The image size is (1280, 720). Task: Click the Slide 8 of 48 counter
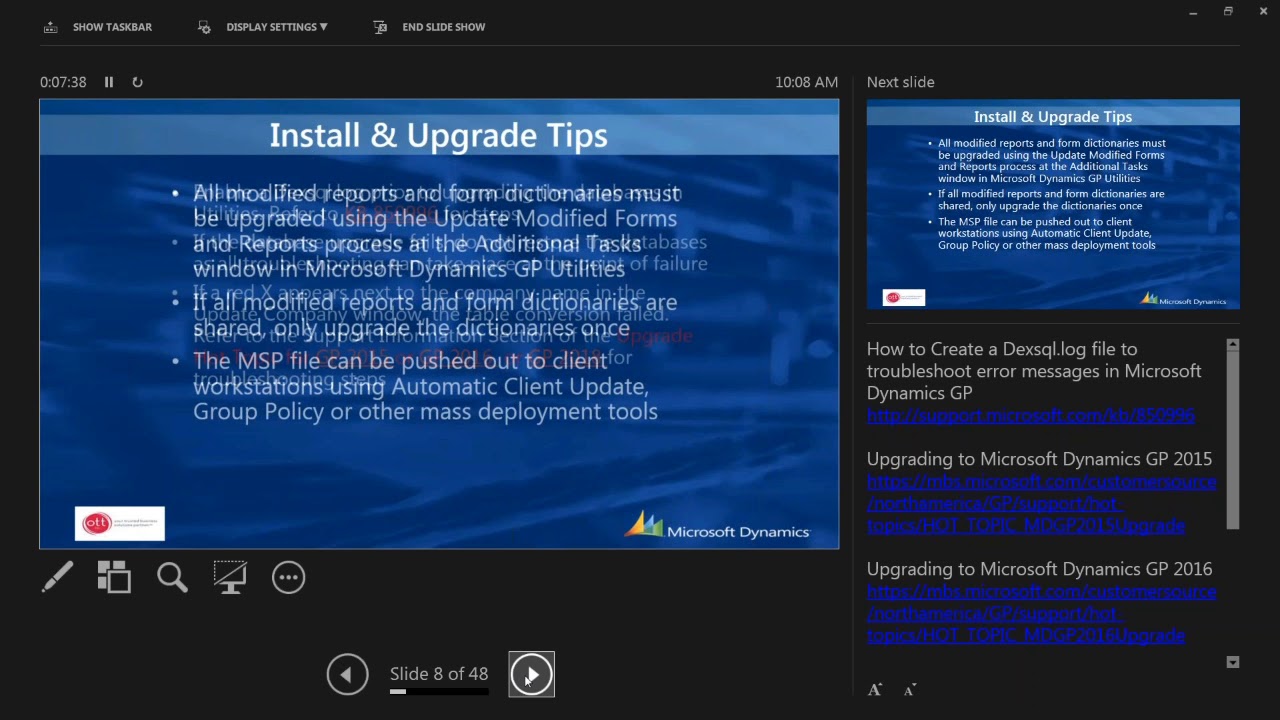[439, 674]
